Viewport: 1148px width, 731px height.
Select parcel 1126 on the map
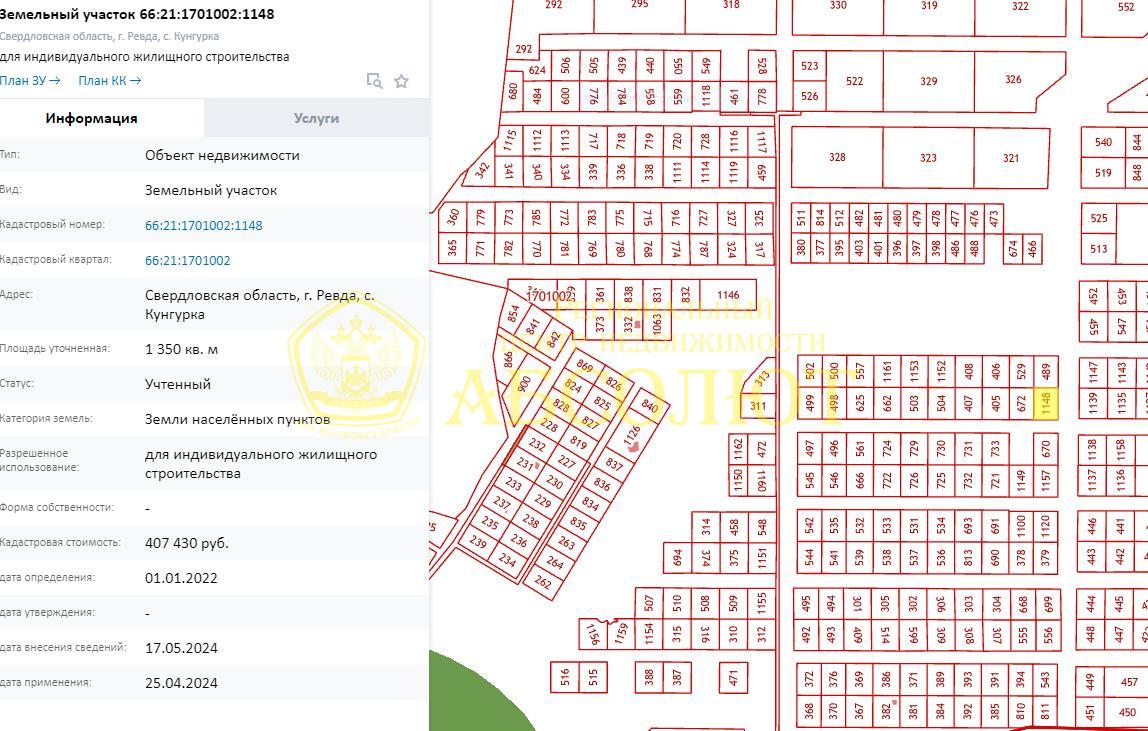click(633, 437)
